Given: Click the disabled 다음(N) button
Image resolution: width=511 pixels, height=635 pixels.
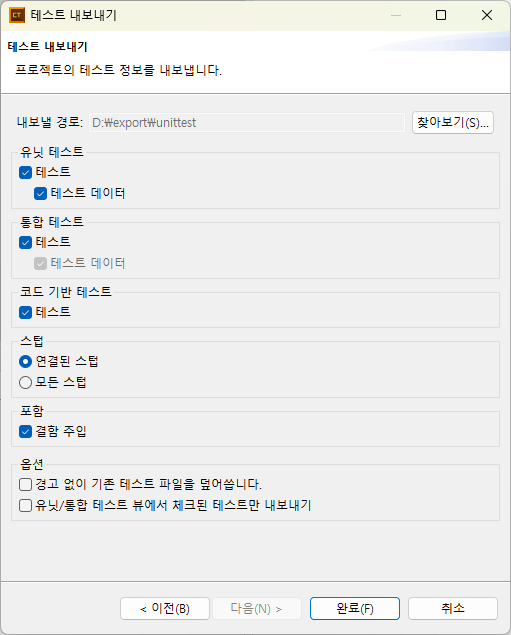Looking at the screenshot, I should click(x=257, y=608).
